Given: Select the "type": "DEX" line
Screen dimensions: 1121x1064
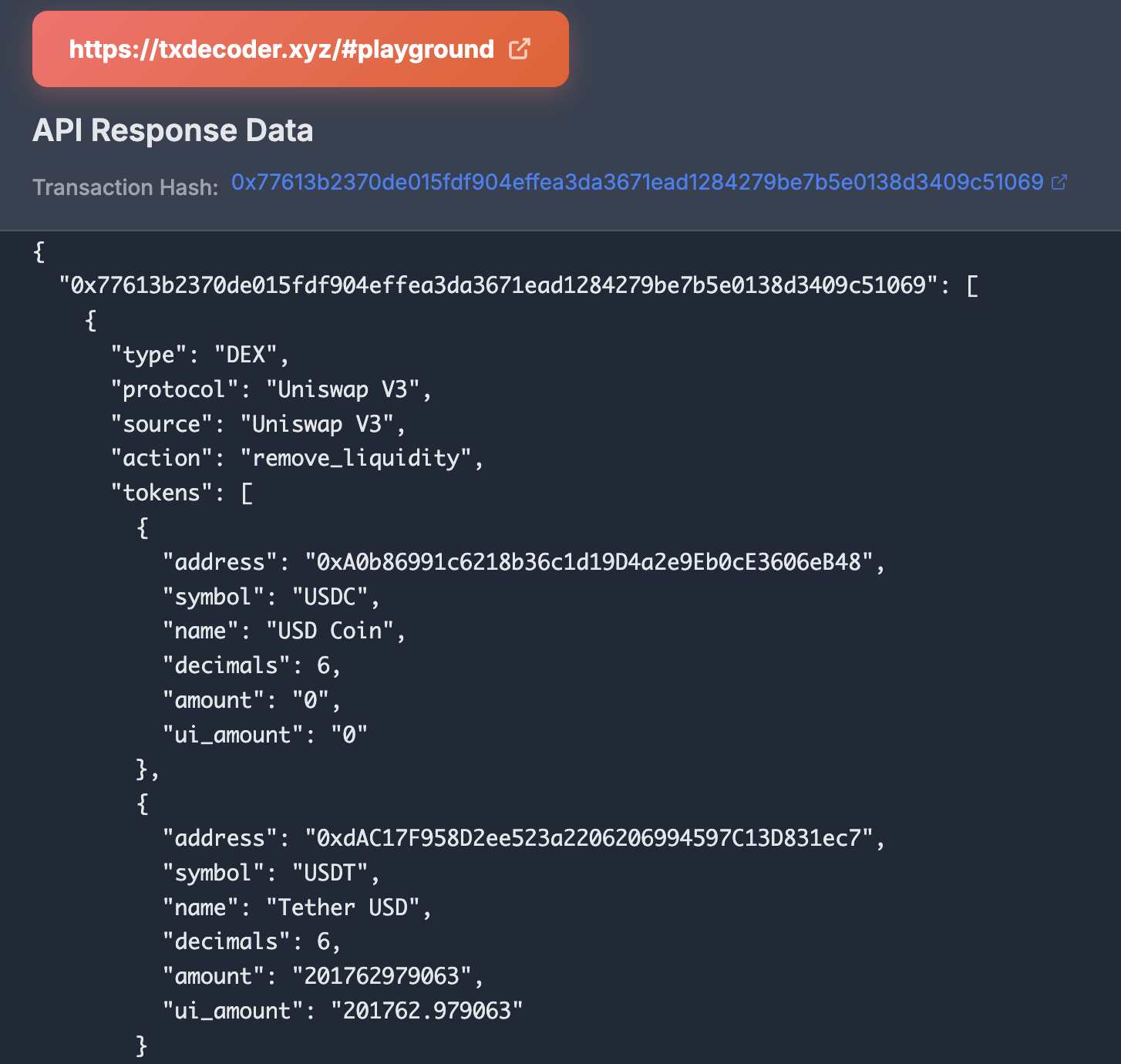Looking at the screenshot, I should pos(200,355).
